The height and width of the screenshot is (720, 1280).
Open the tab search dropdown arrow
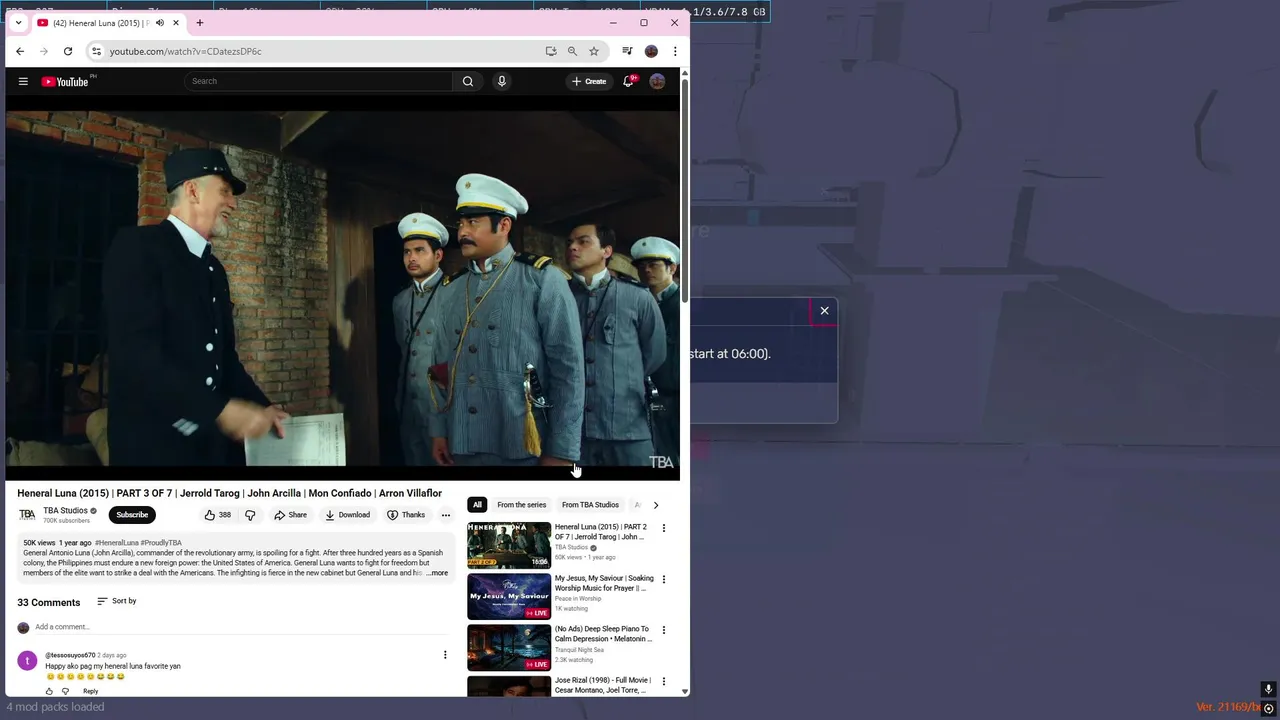(18, 23)
